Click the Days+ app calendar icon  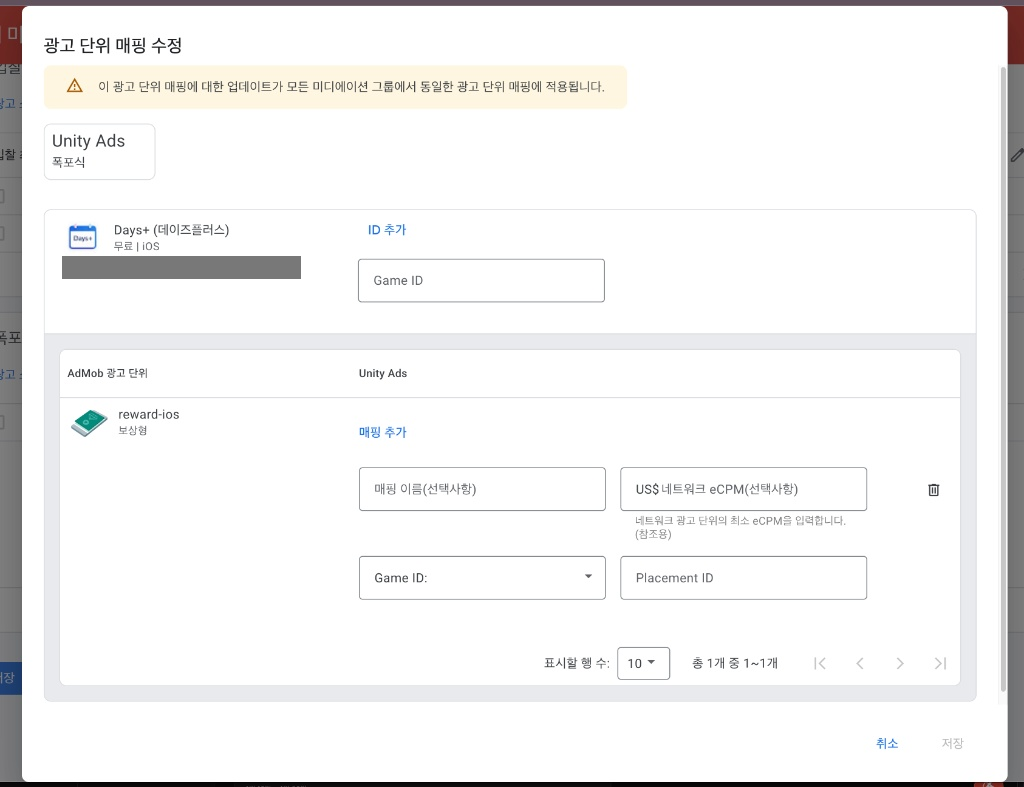click(x=82, y=237)
